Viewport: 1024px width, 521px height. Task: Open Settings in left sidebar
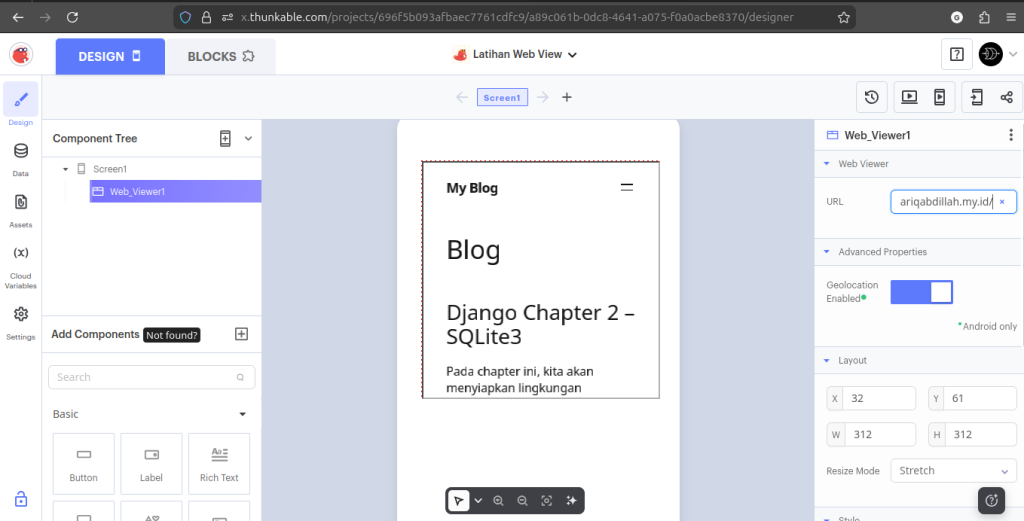click(20, 322)
